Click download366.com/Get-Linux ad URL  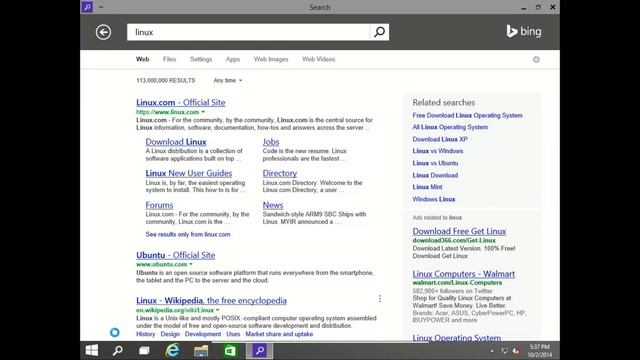click(454, 240)
